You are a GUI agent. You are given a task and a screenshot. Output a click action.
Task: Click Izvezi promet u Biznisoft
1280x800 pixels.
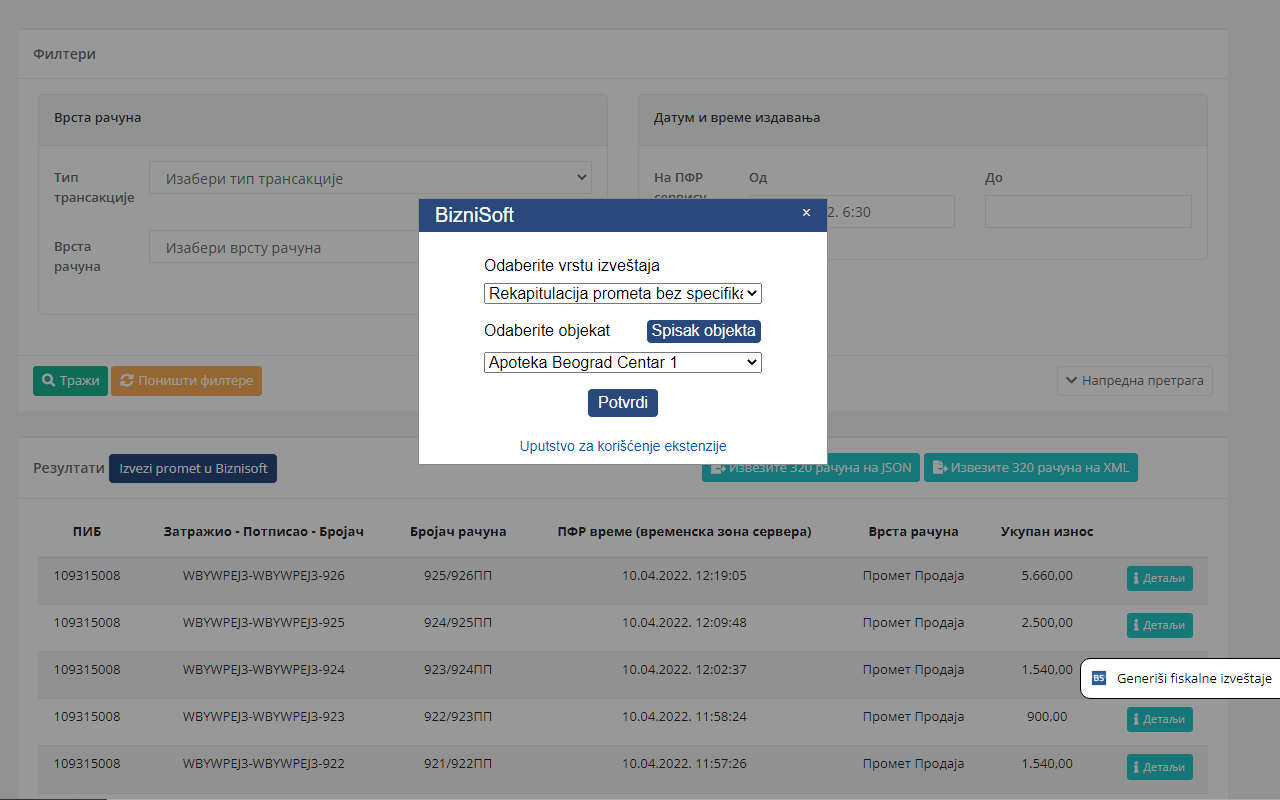click(x=192, y=467)
